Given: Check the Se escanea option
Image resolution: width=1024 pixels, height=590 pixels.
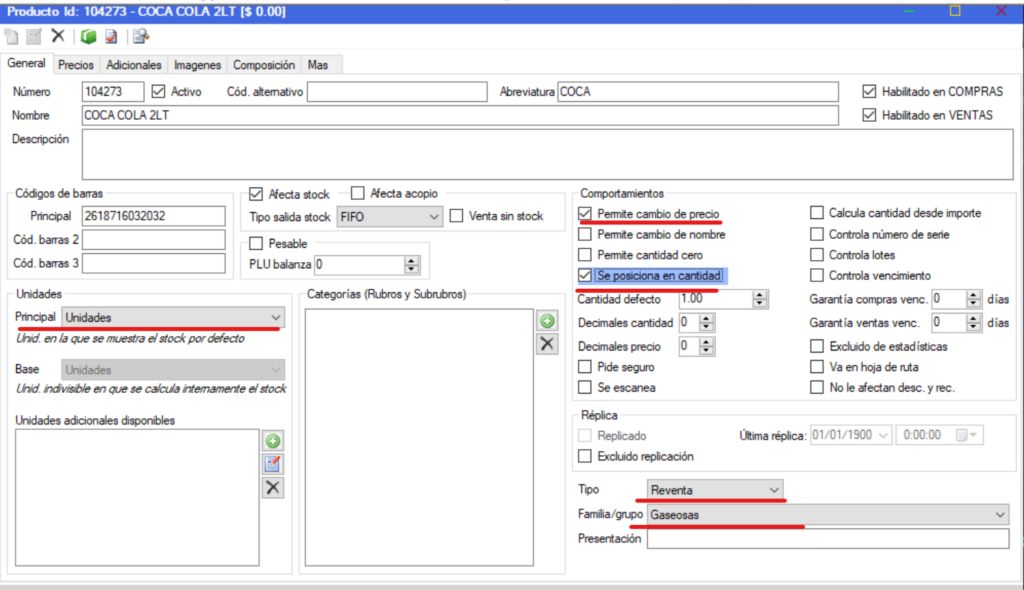Looking at the screenshot, I should 584,387.
